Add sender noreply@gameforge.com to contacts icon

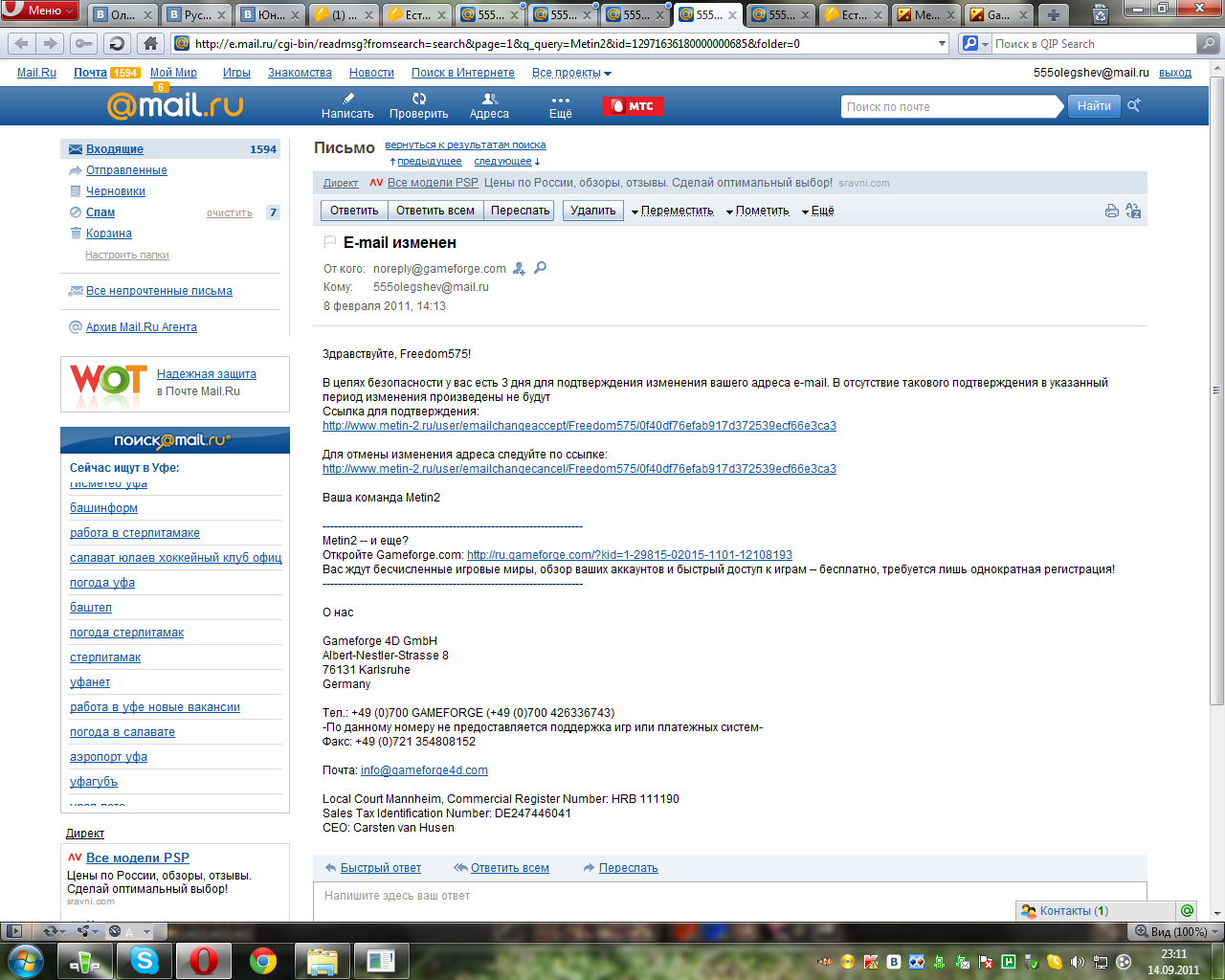coord(520,269)
